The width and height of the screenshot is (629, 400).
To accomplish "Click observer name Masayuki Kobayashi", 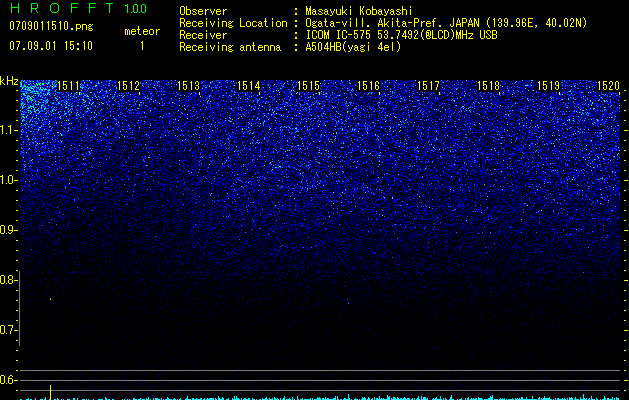I will coord(359,11).
